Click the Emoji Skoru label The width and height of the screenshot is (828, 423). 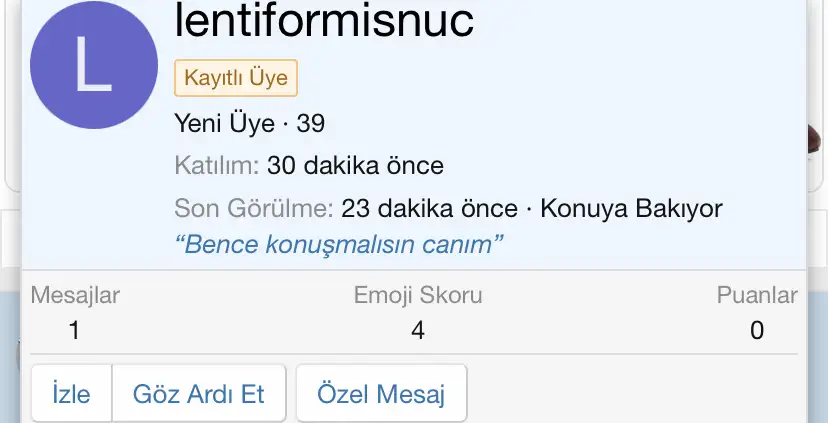[x=418, y=295]
